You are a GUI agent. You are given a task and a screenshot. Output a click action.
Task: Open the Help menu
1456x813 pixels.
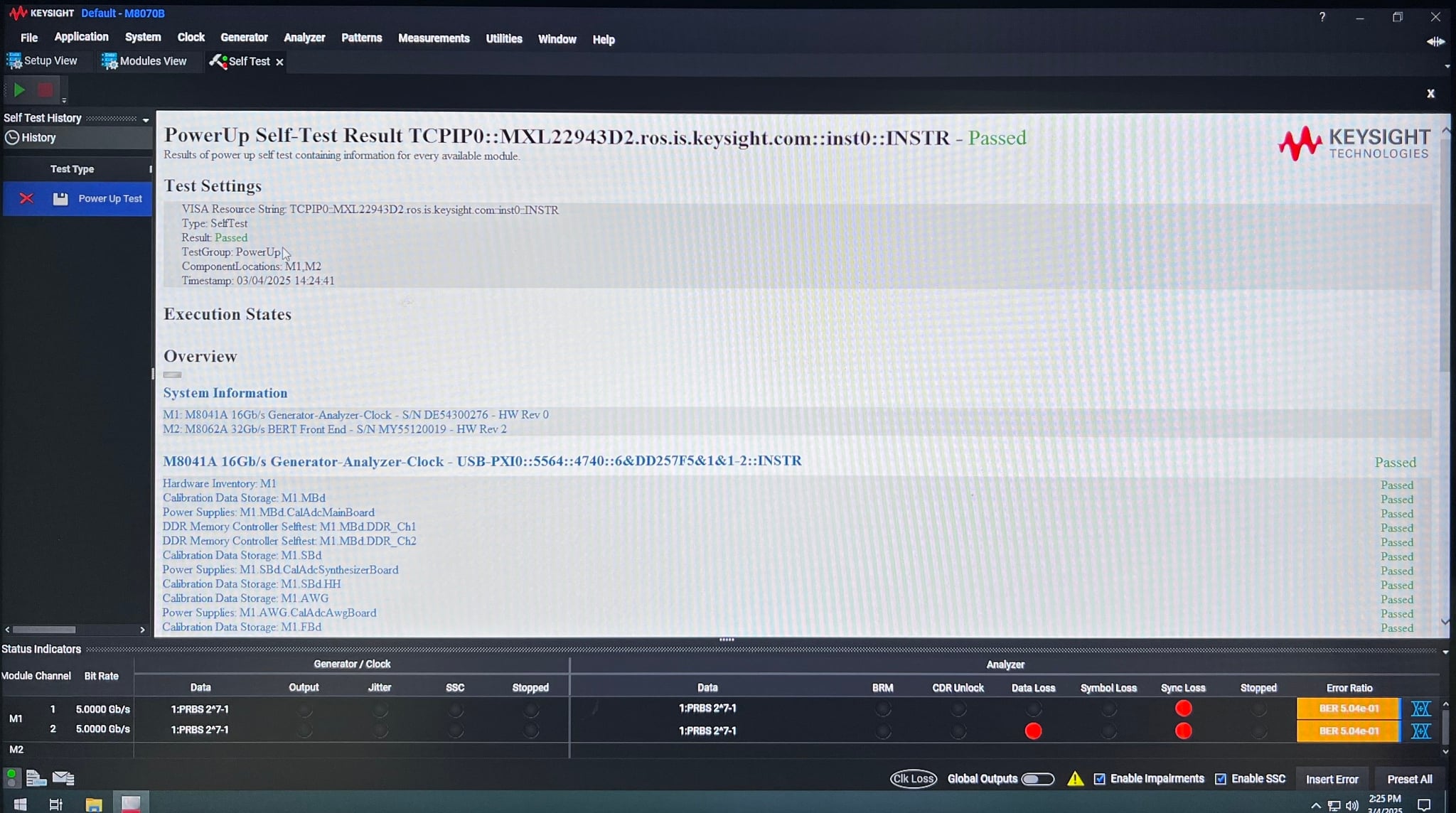coord(604,40)
